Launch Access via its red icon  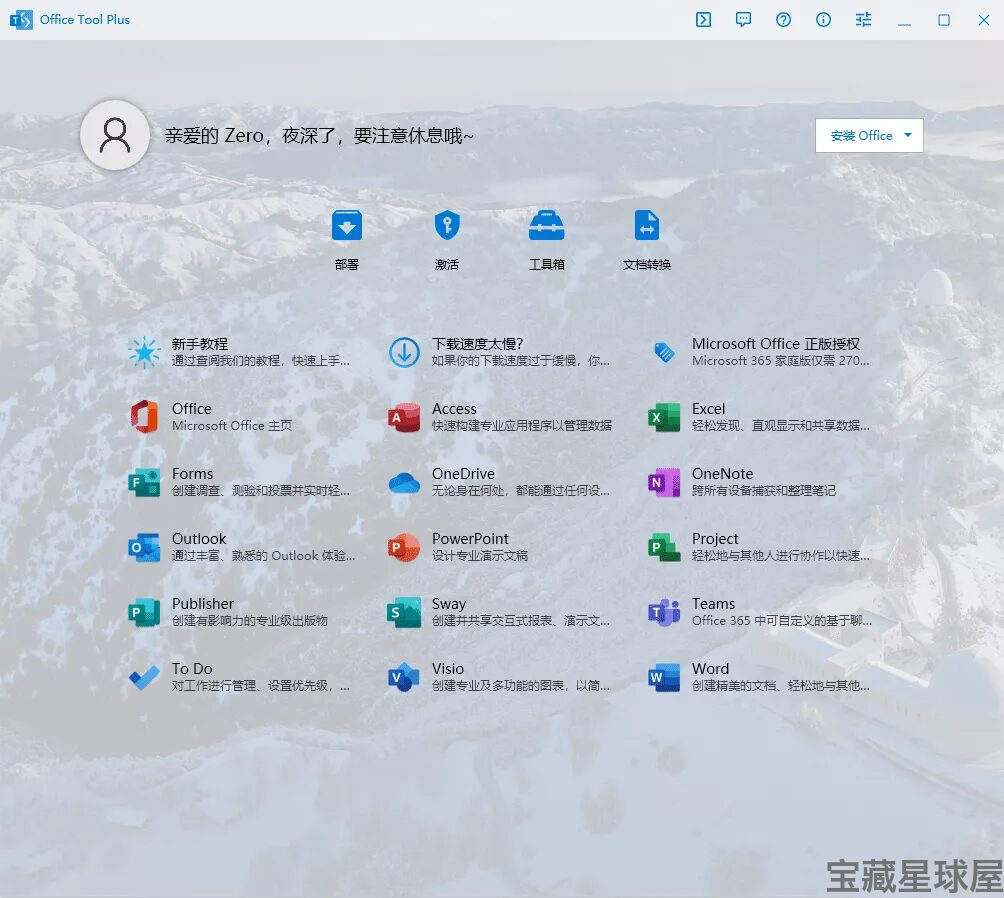(405, 417)
